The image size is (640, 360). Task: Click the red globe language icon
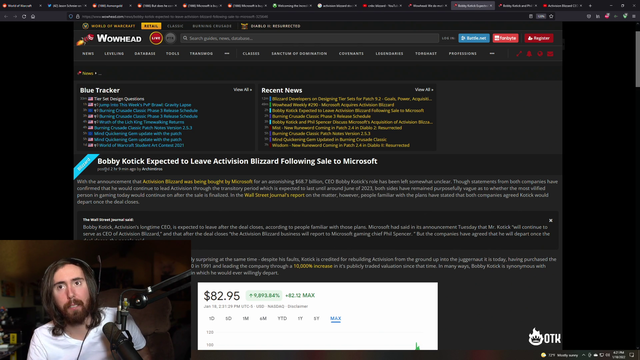(x=540, y=53)
